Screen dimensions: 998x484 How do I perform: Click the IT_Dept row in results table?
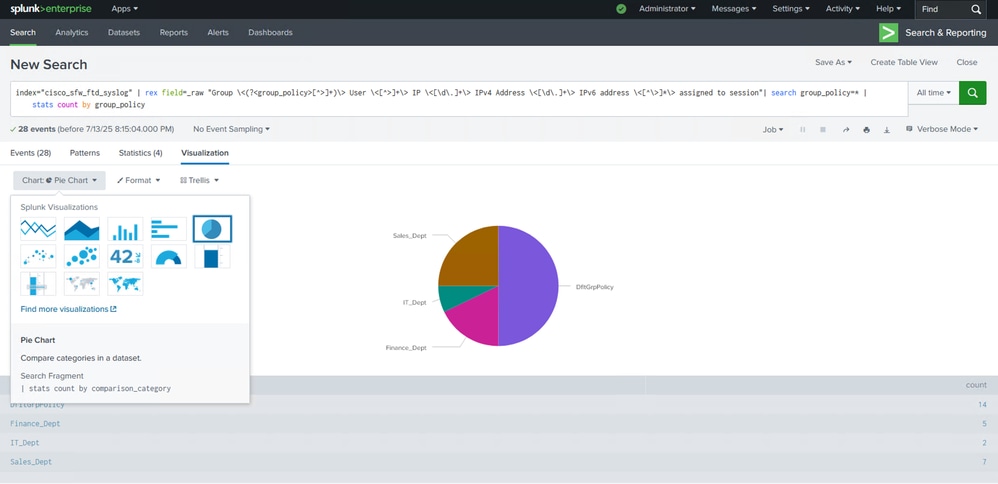tap(499, 443)
